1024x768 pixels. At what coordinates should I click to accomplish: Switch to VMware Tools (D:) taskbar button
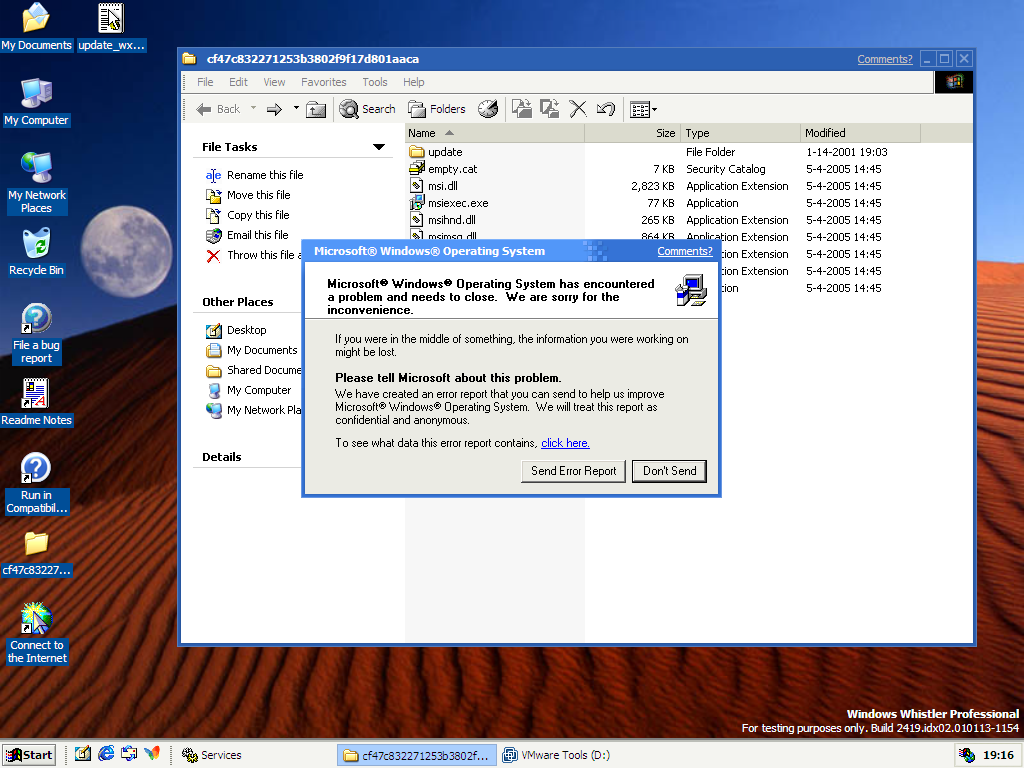tap(580, 755)
